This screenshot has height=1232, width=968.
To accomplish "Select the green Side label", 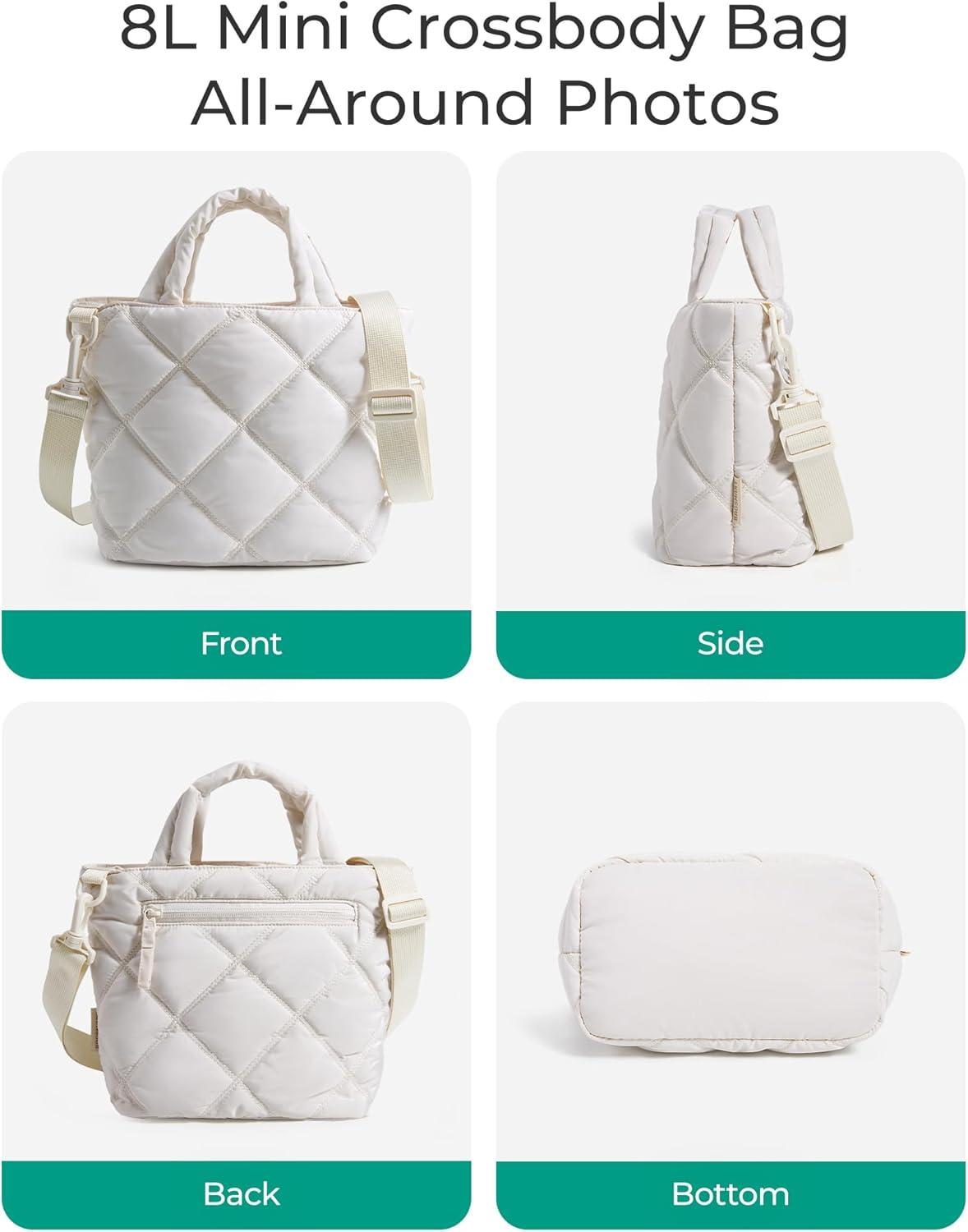I will pyautogui.click(x=731, y=643).
